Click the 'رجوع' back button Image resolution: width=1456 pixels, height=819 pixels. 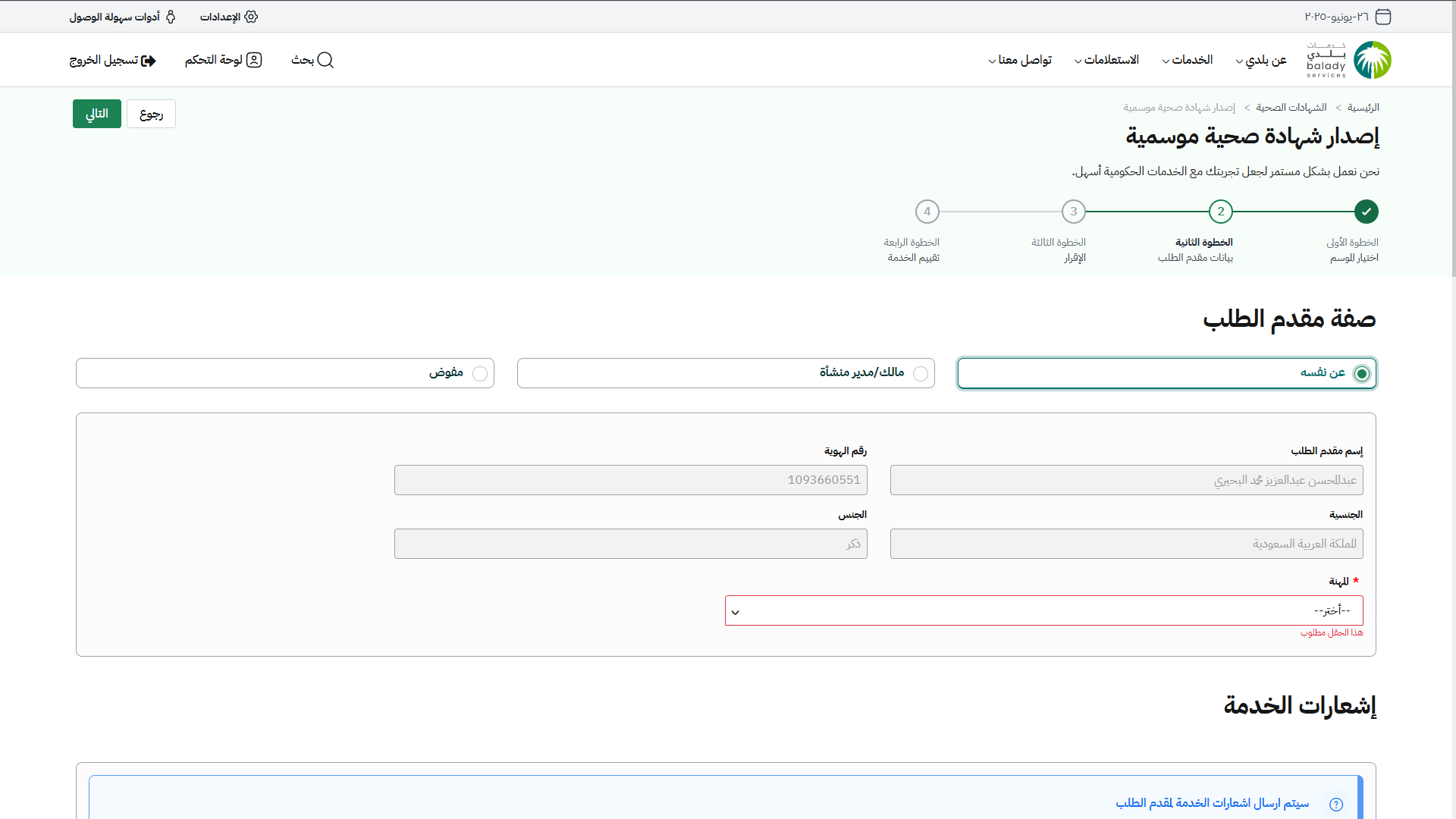point(151,114)
